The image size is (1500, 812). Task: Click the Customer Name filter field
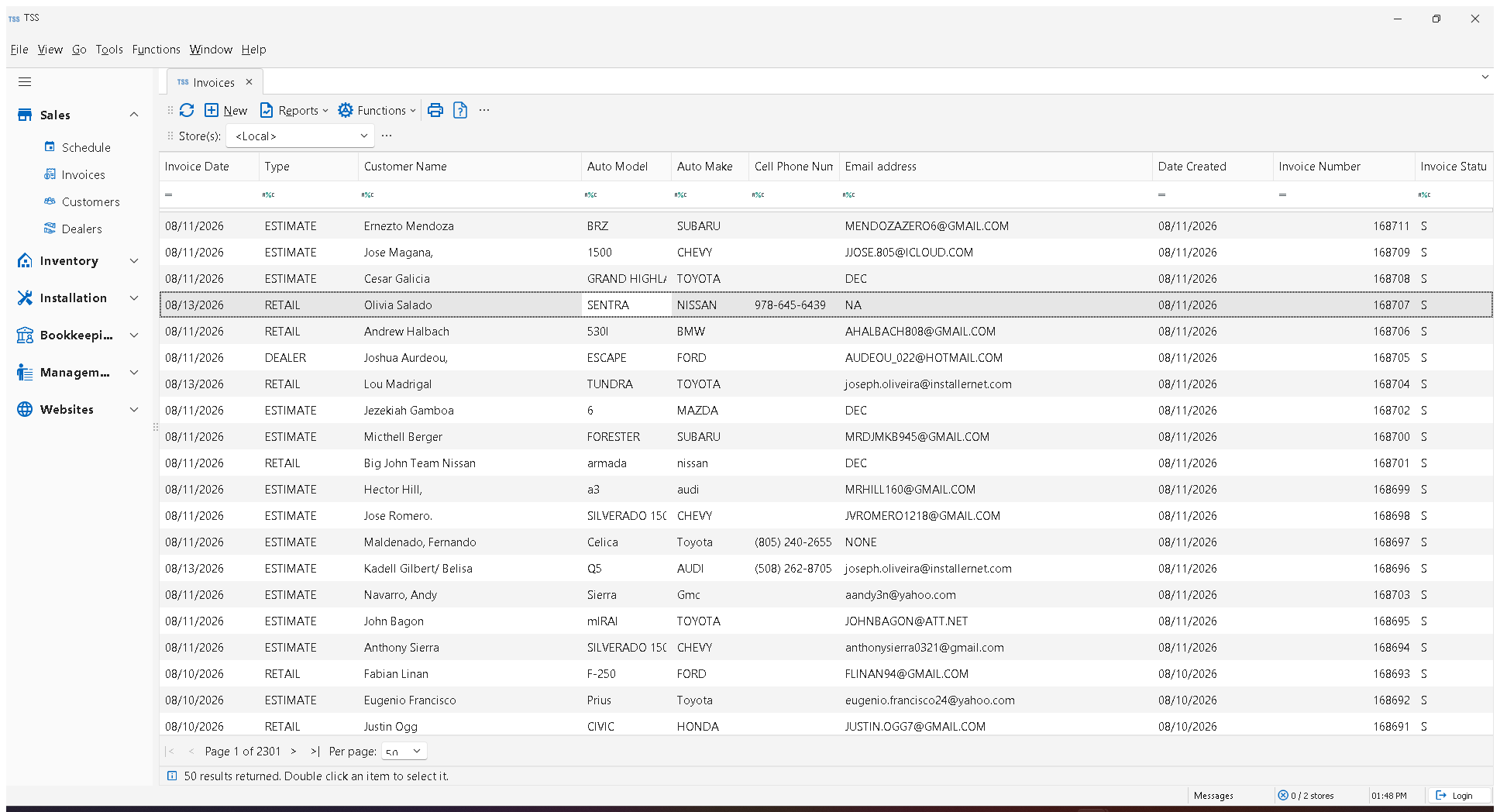tap(470, 194)
